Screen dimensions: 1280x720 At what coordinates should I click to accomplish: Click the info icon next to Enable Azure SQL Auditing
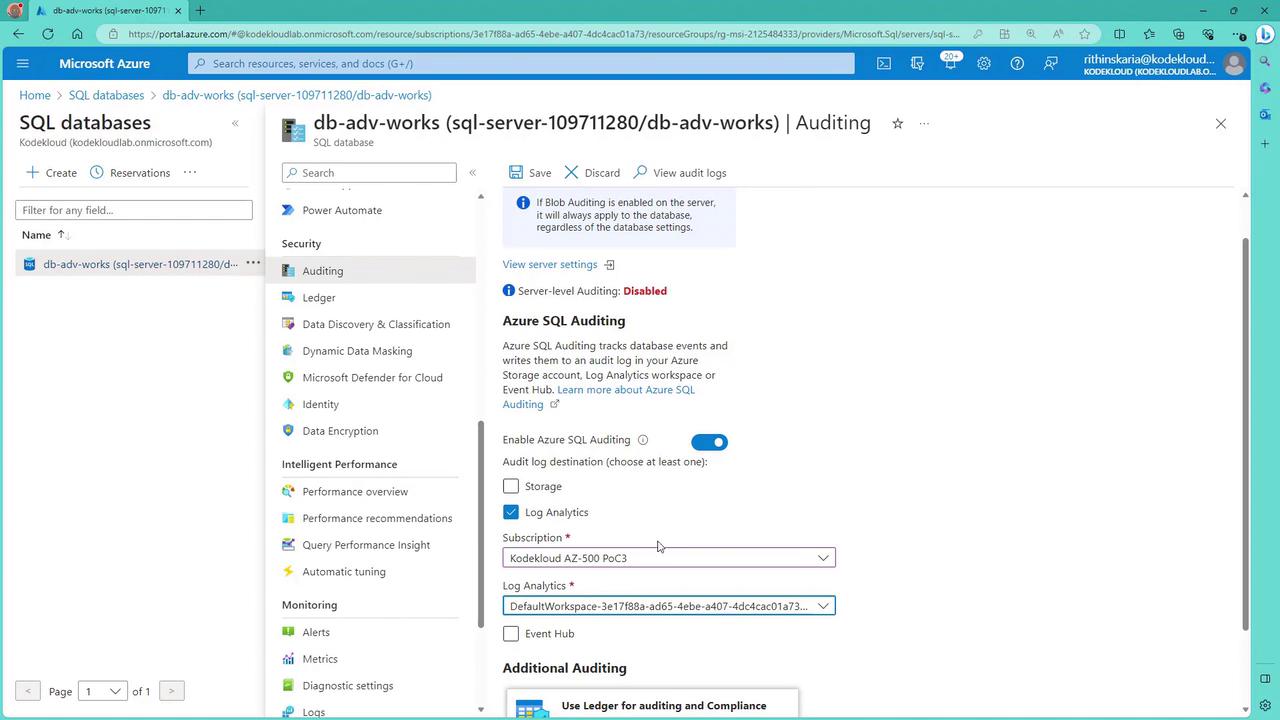coord(643,440)
